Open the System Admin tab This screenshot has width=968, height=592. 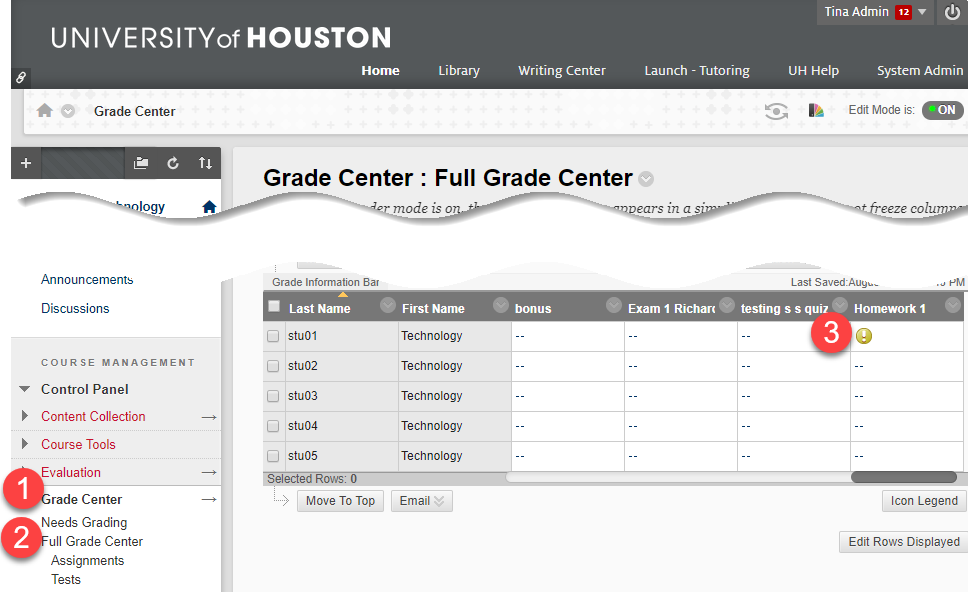click(920, 70)
